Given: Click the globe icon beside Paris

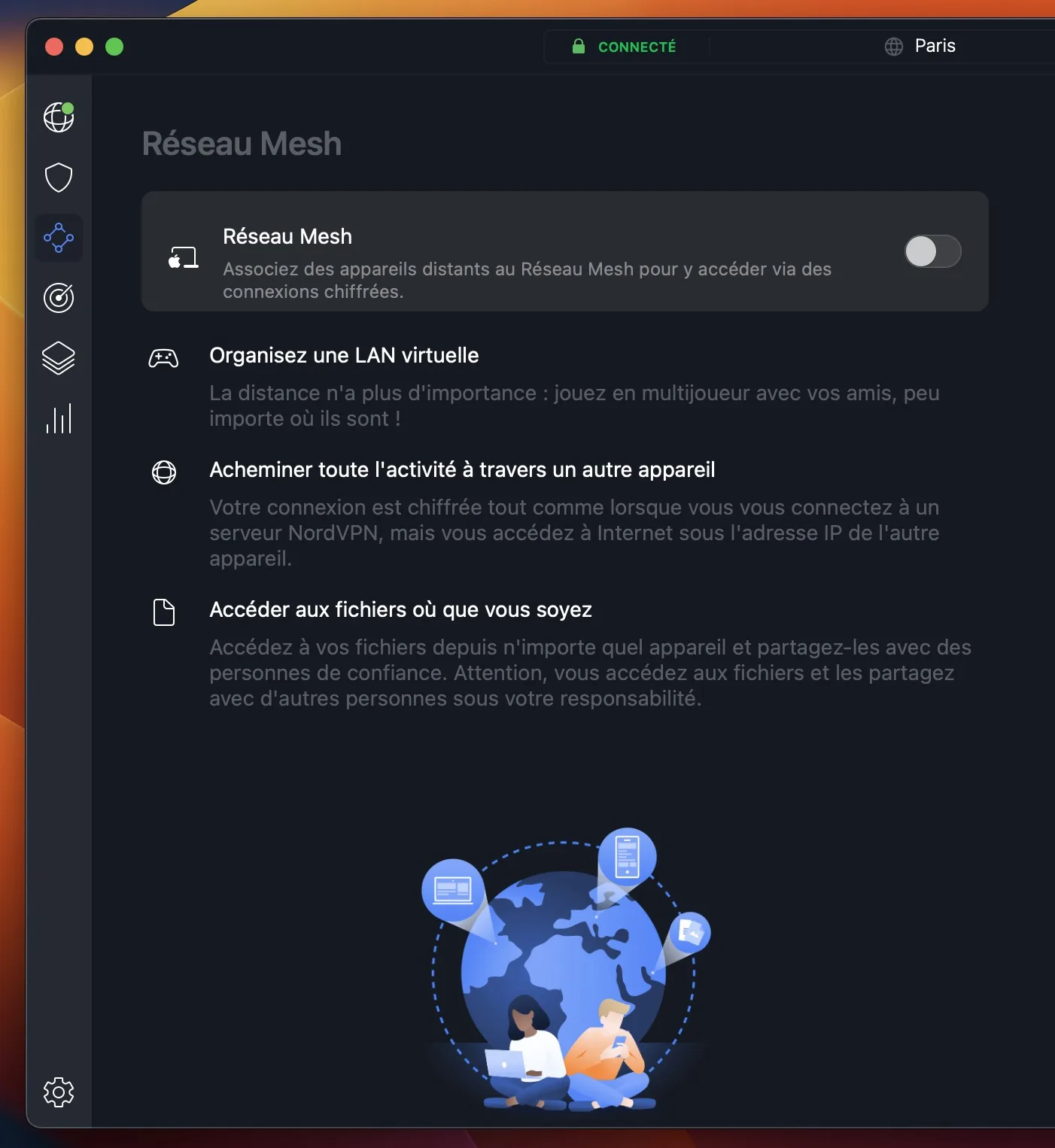Looking at the screenshot, I should pos(894,47).
